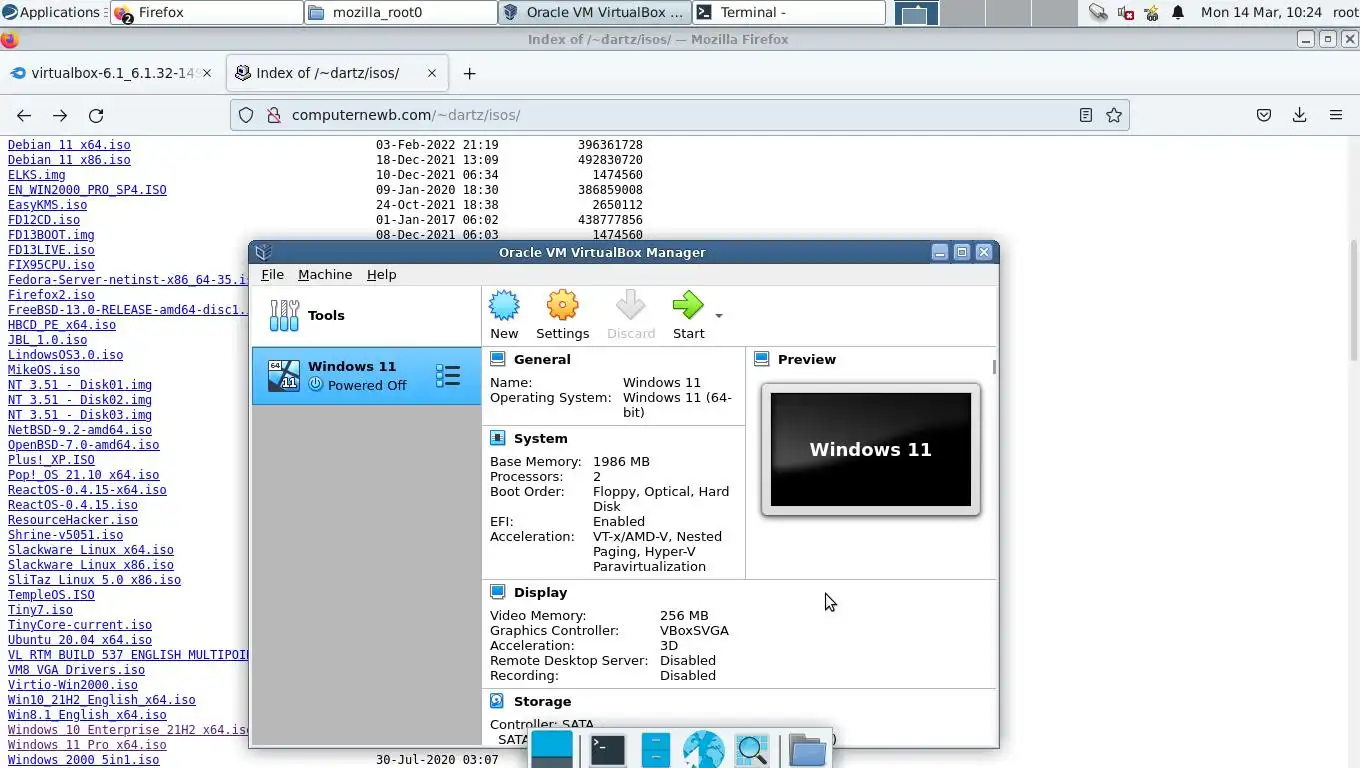Open the application finder magnifier in dock
1360x768 pixels.
click(x=752, y=750)
